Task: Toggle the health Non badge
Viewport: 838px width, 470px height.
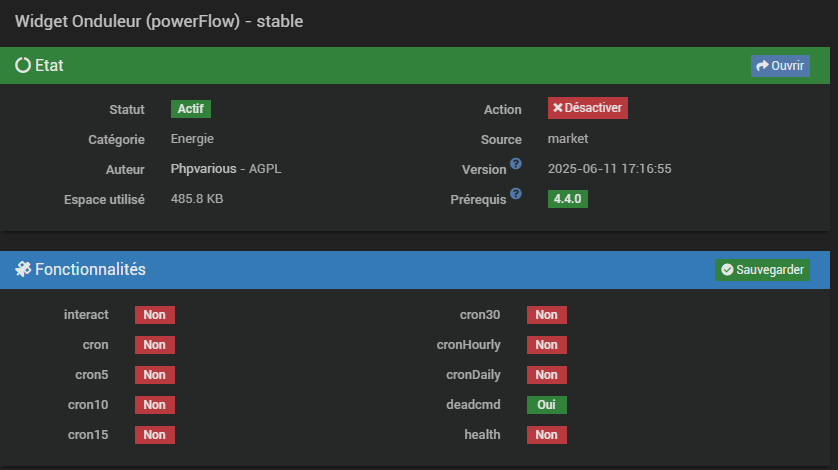Action: click(x=547, y=435)
